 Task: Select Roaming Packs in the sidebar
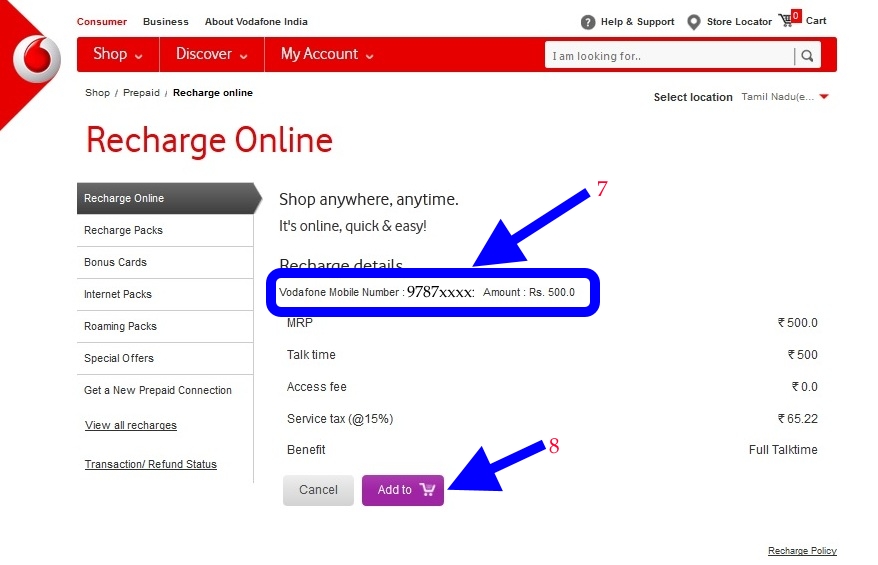click(x=165, y=326)
